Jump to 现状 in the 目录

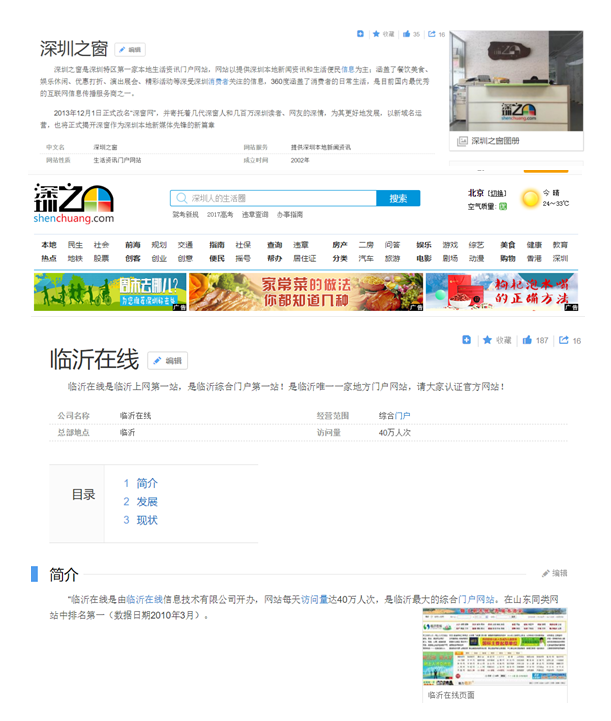[x=147, y=520]
